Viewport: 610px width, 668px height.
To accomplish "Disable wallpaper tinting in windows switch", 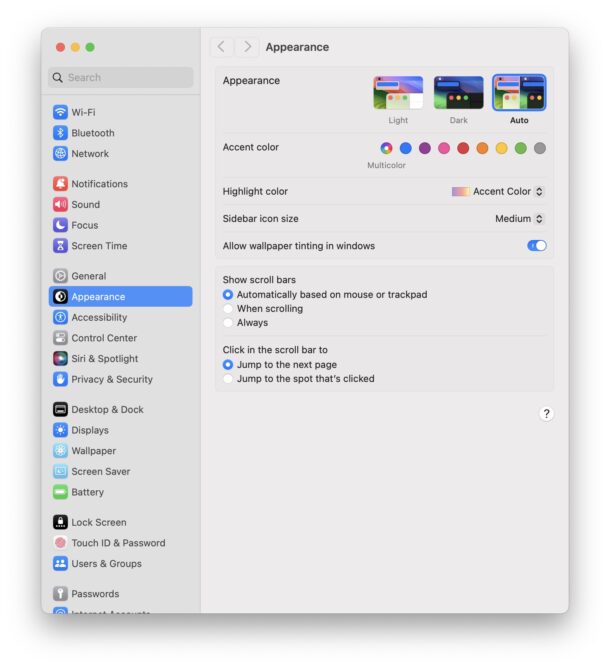I will (x=537, y=246).
